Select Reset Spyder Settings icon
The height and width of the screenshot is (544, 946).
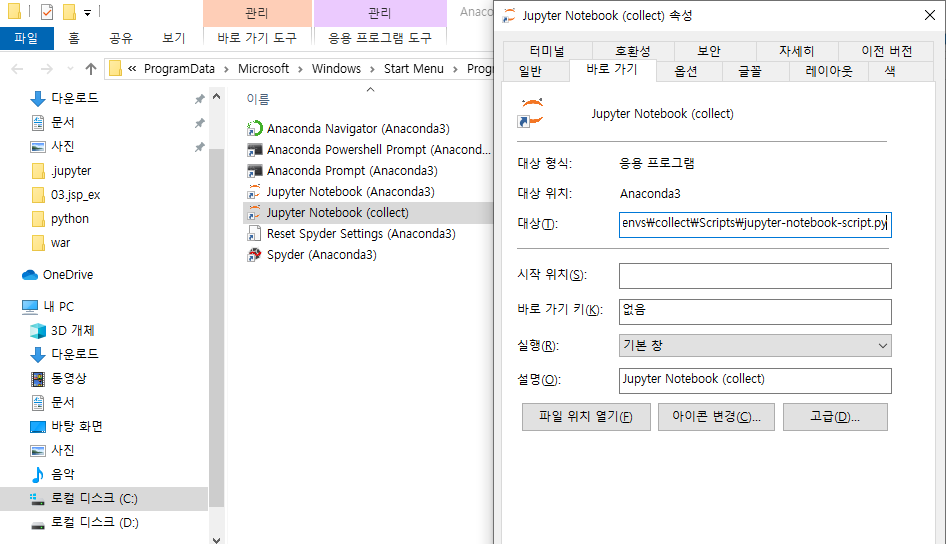(x=255, y=234)
